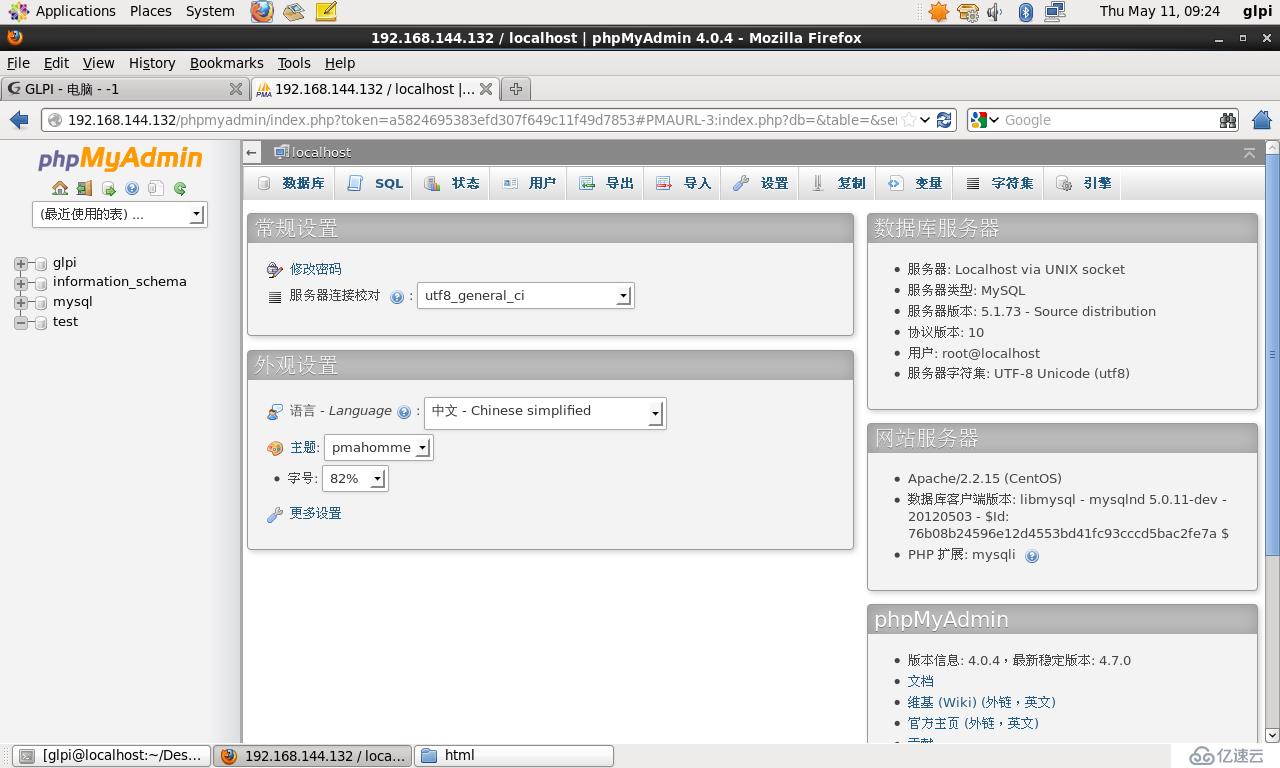This screenshot has width=1280, height=768.
Task: Open the query window icon in sidebar
Action: [x=108, y=188]
